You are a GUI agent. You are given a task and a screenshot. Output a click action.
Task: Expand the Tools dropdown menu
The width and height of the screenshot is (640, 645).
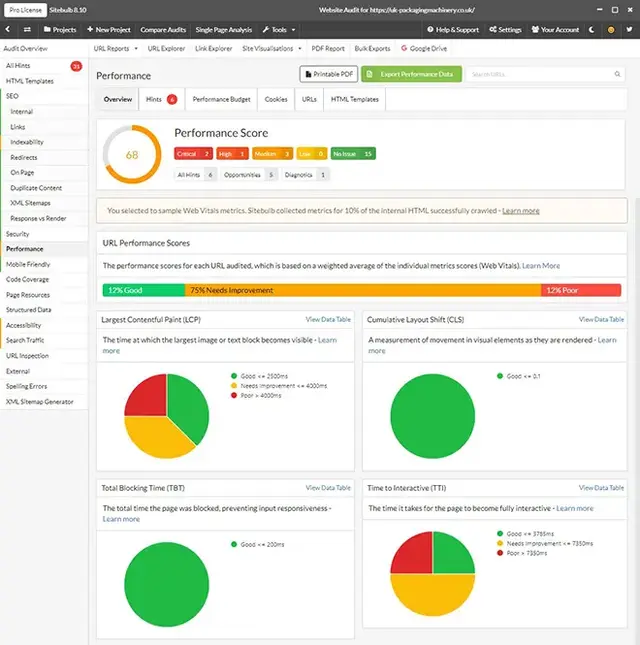pos(279,30)
